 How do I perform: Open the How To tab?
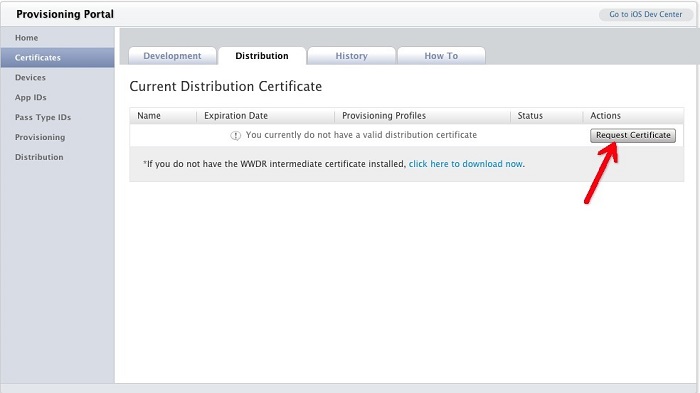click(x=441, y=56)
